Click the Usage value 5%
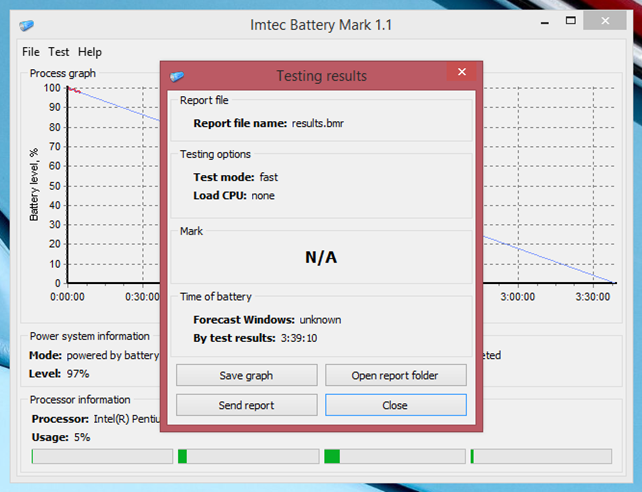This screenshot has height=492, width=642. [x=82, y=437]
